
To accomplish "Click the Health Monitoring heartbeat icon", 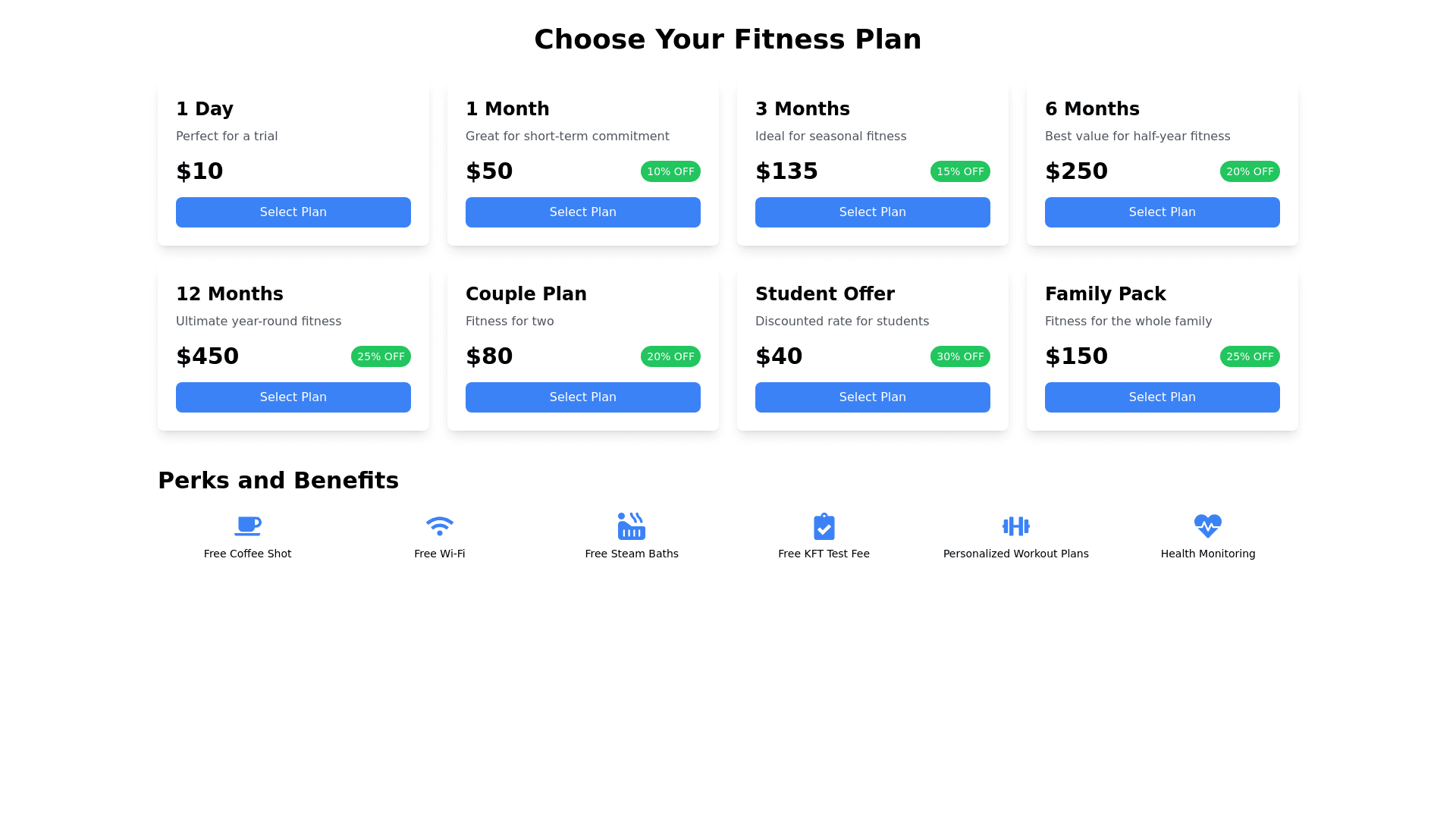I will (1208, 526).
